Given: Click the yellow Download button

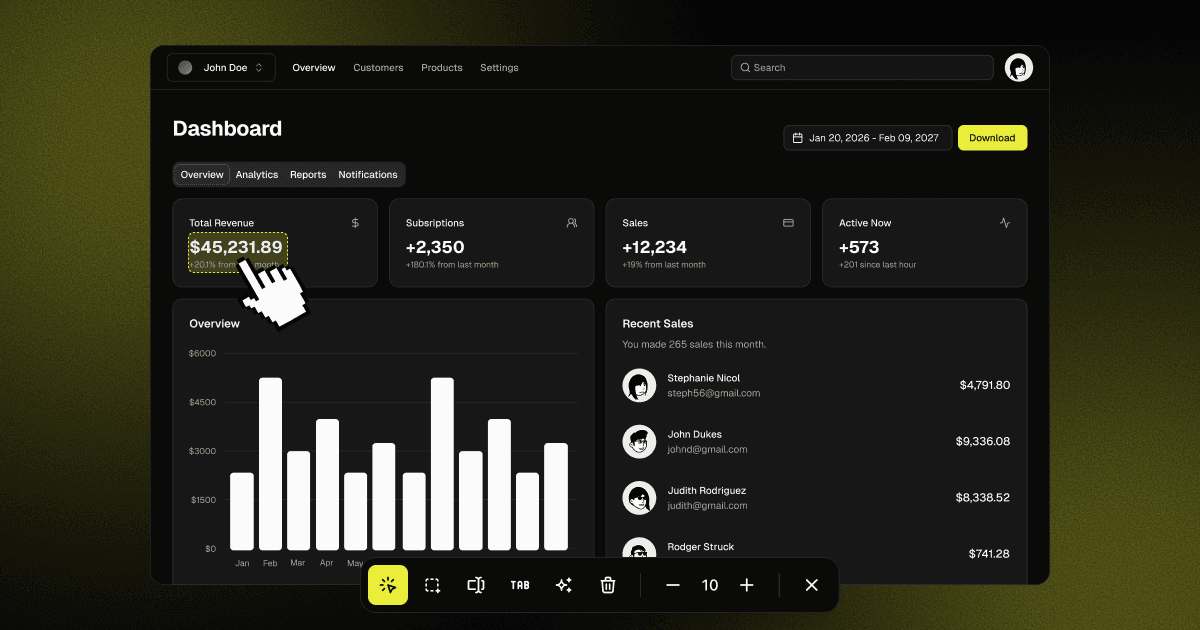Looking at the screenshot, I should click(992, 138).
